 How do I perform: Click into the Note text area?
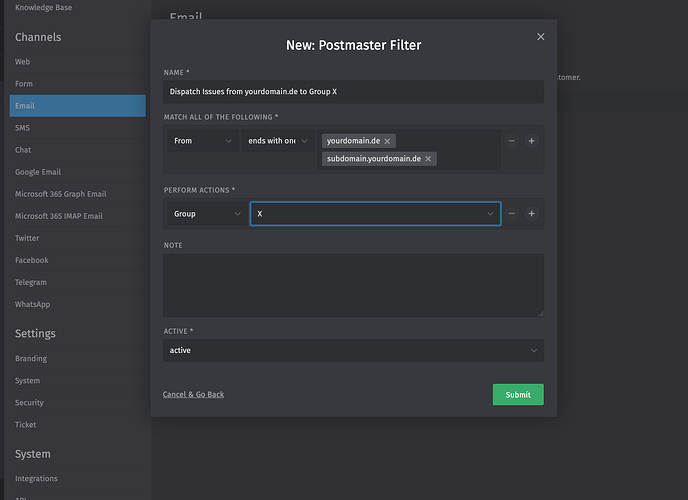tap(353, 285)
